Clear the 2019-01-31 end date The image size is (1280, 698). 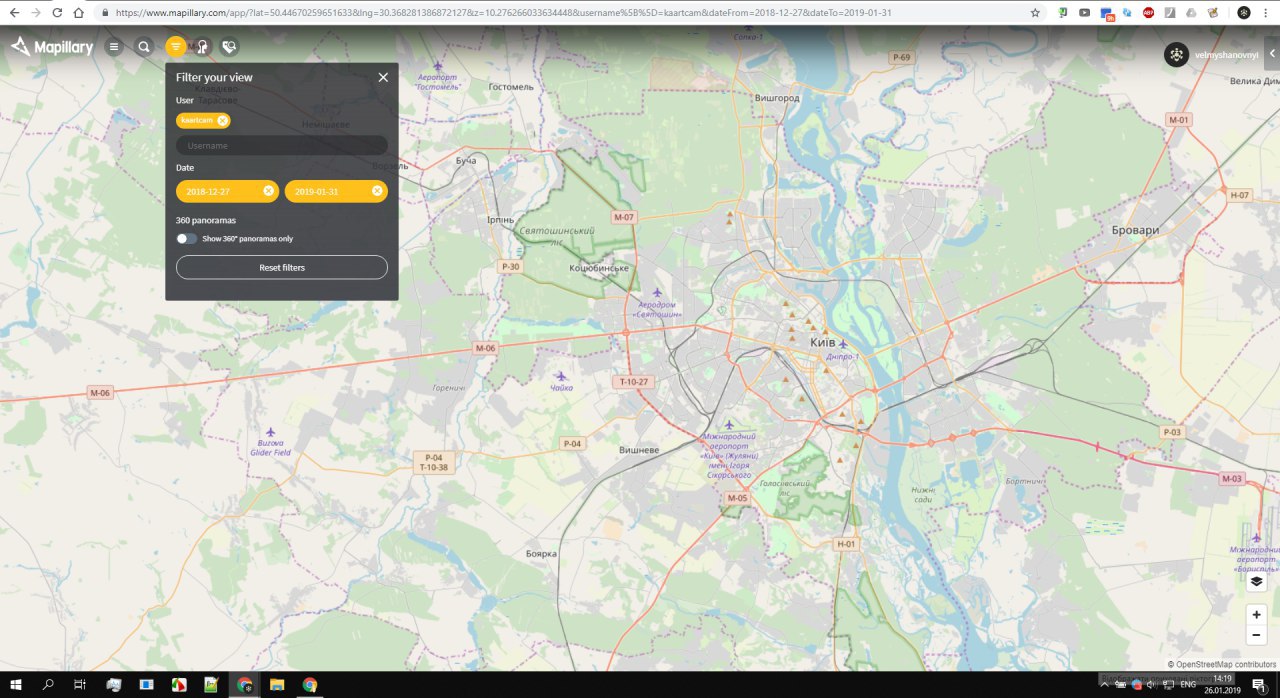tap(377, 191)
